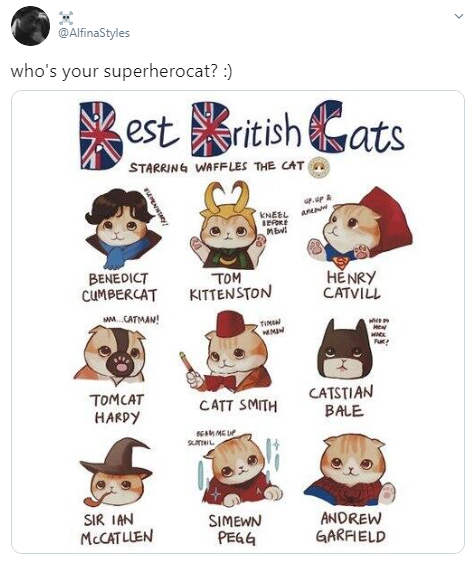Click the 'Starring Waffles the Cat' subtitle
This screenshot has width=474, height=562.
(x=217, y=167)
